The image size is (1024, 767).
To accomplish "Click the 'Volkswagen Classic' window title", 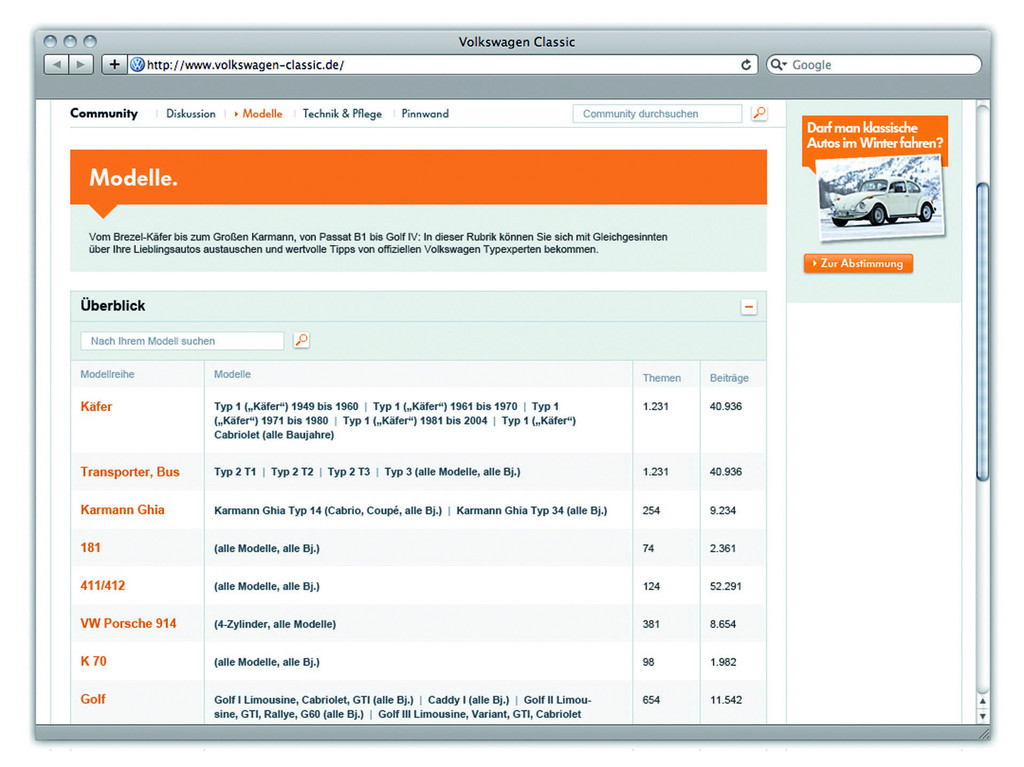I will (517, 42).
